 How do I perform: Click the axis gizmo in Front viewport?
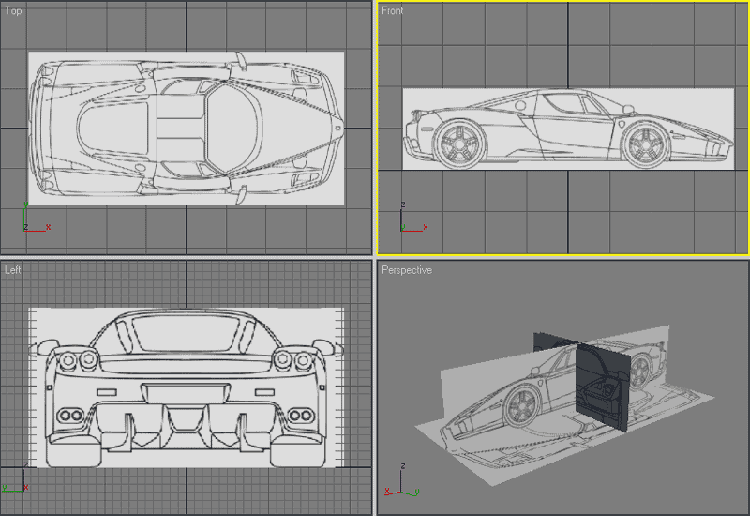tap(413, 219)
